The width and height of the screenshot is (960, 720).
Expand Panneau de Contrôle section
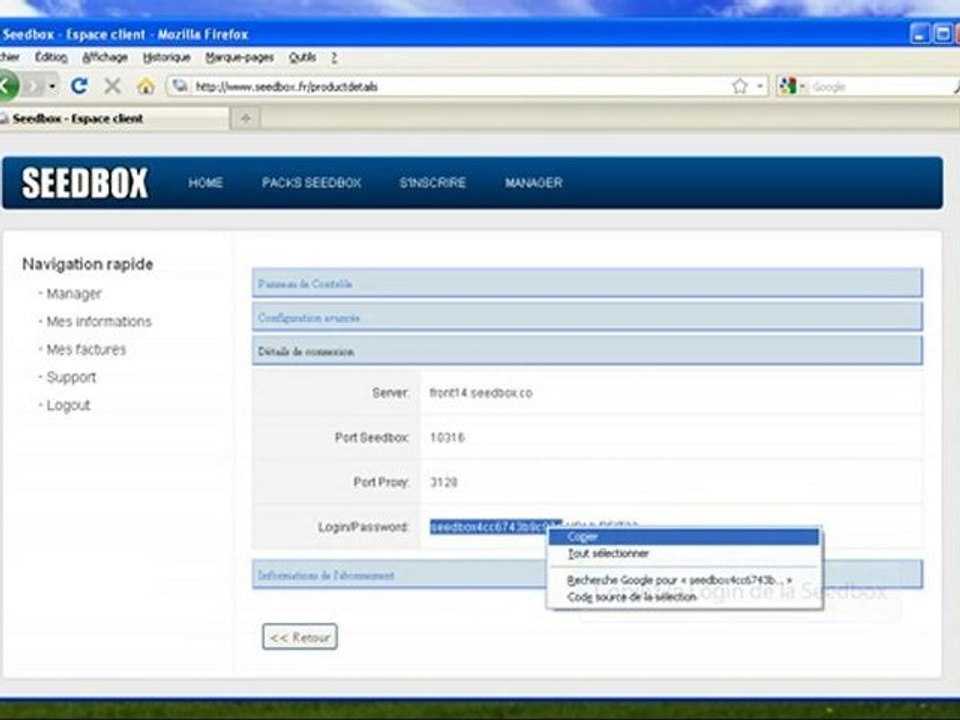point(587,283)
